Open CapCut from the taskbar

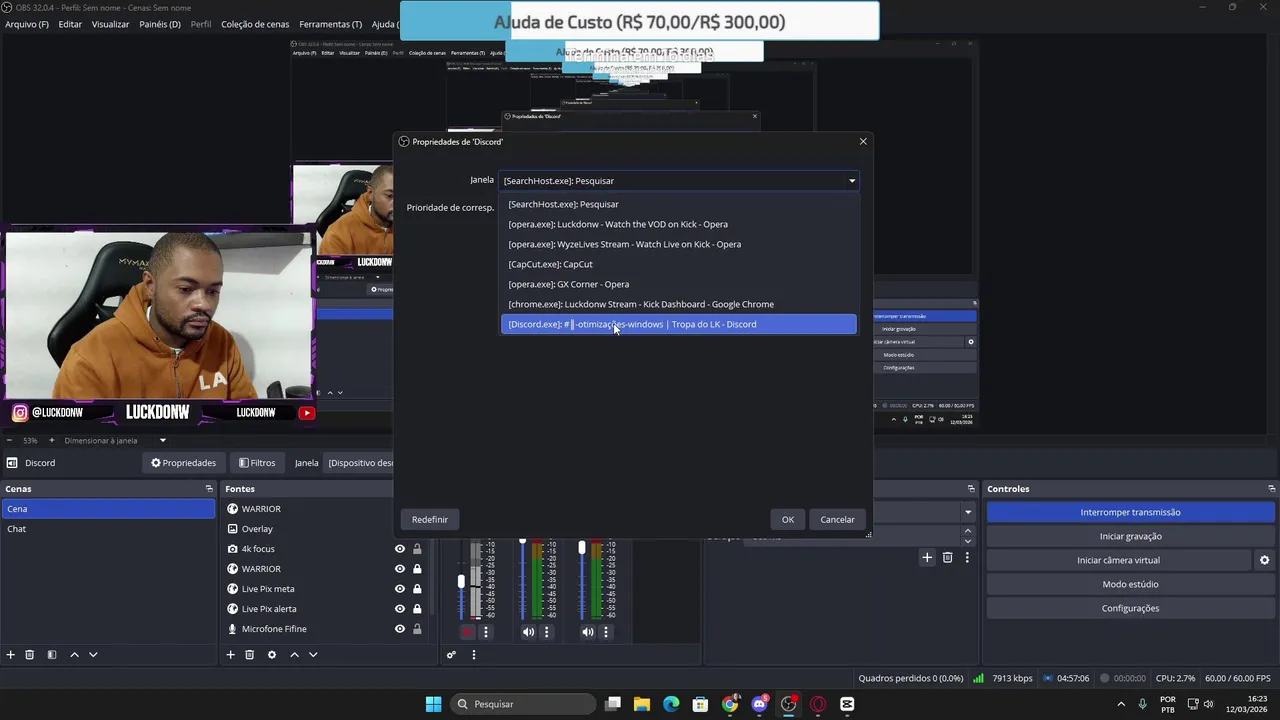(848, 704)
